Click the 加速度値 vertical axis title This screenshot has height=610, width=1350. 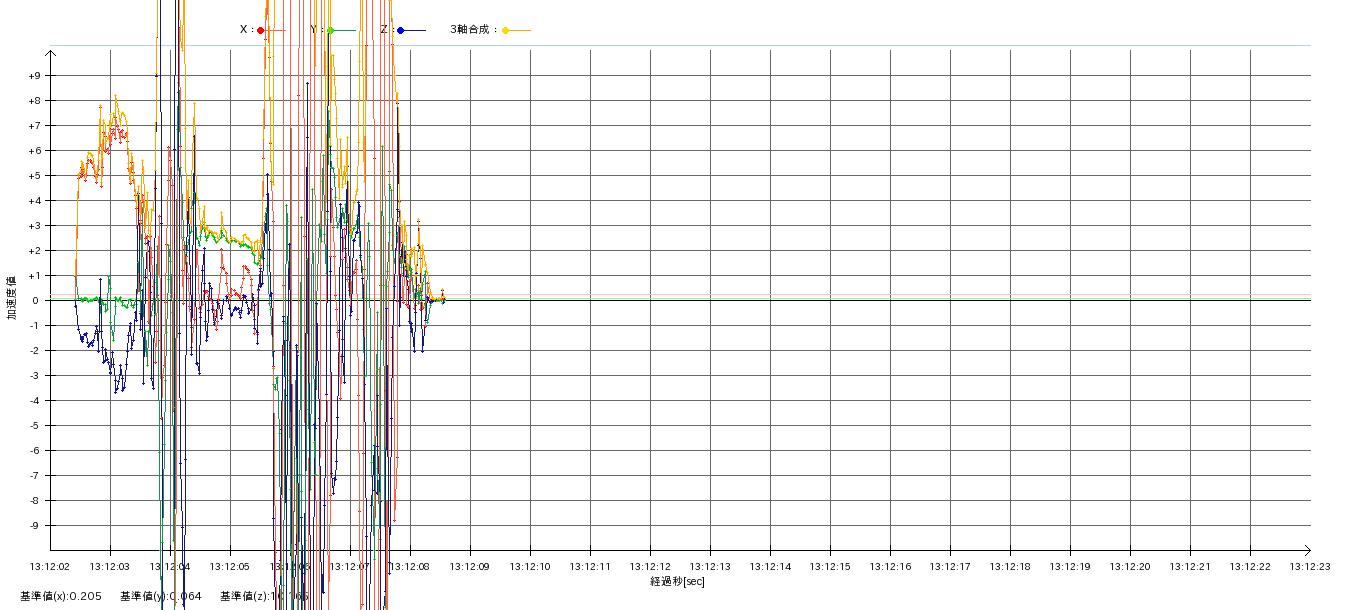point(12,297)
